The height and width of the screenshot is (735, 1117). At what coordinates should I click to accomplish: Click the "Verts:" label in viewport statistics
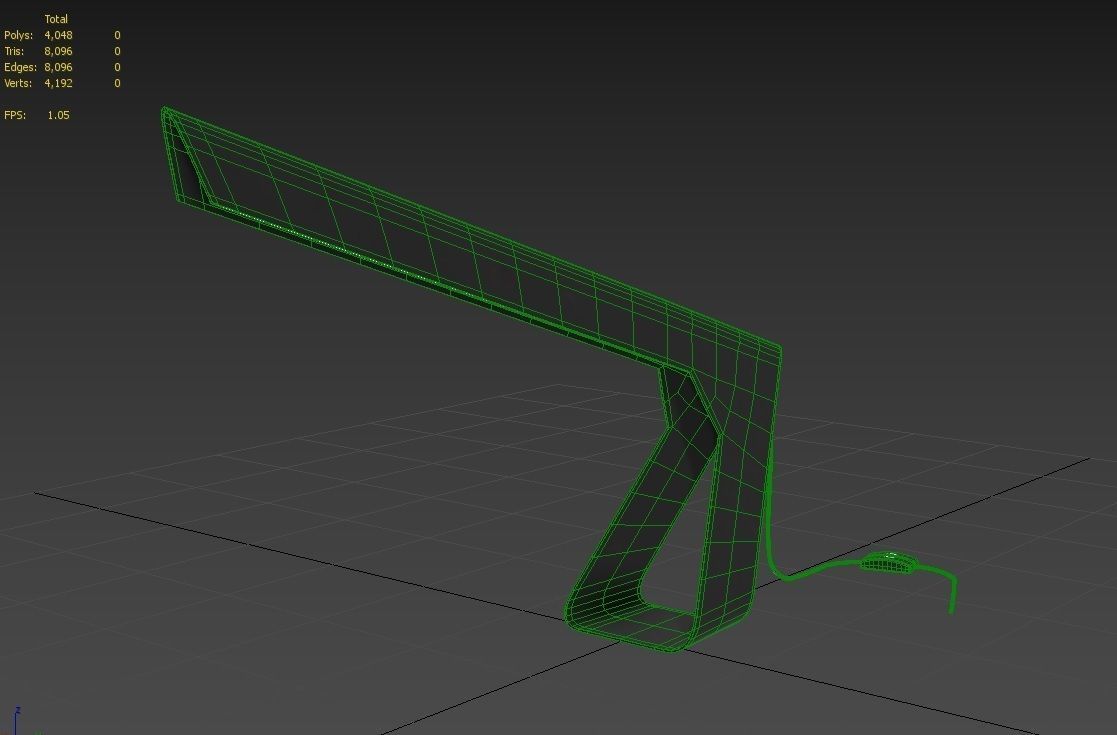[19, 83]
